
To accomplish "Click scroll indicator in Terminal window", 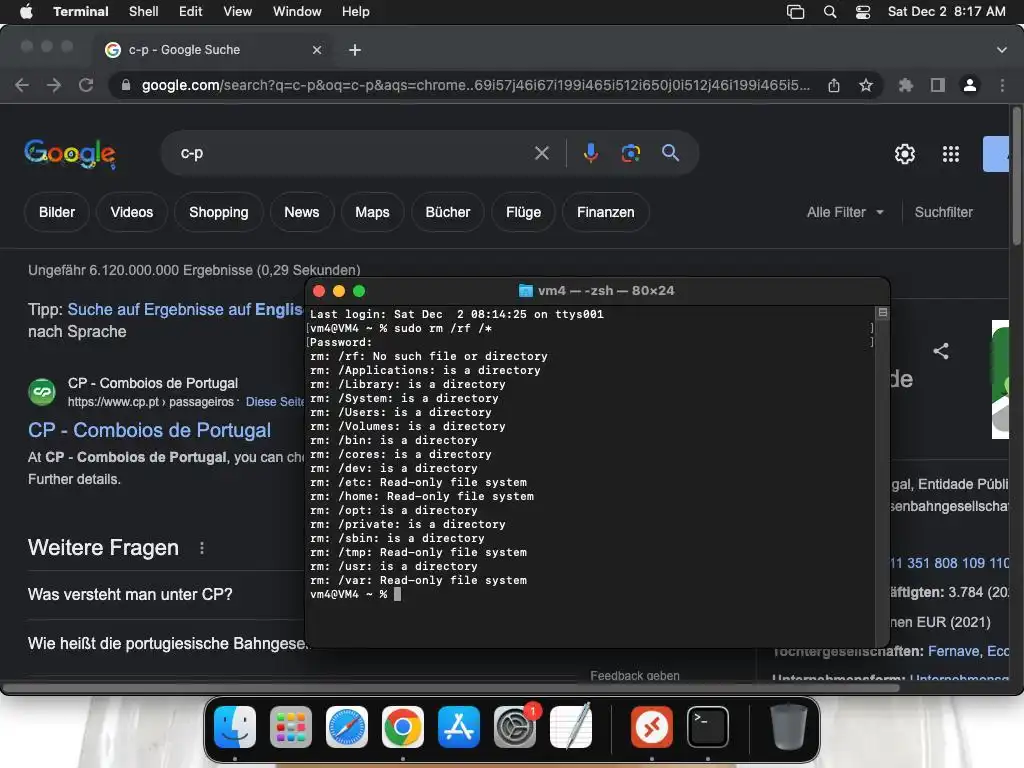I will [882, 313].
